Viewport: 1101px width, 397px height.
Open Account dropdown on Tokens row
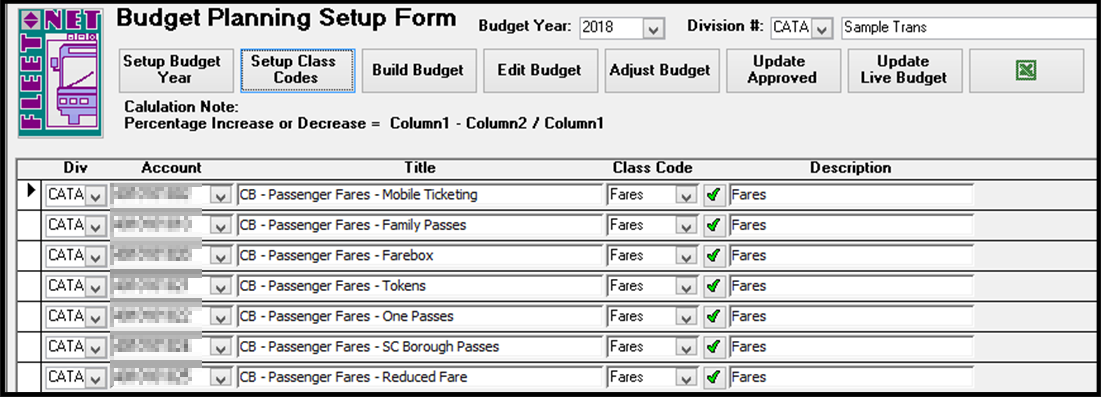pos(221,286)
